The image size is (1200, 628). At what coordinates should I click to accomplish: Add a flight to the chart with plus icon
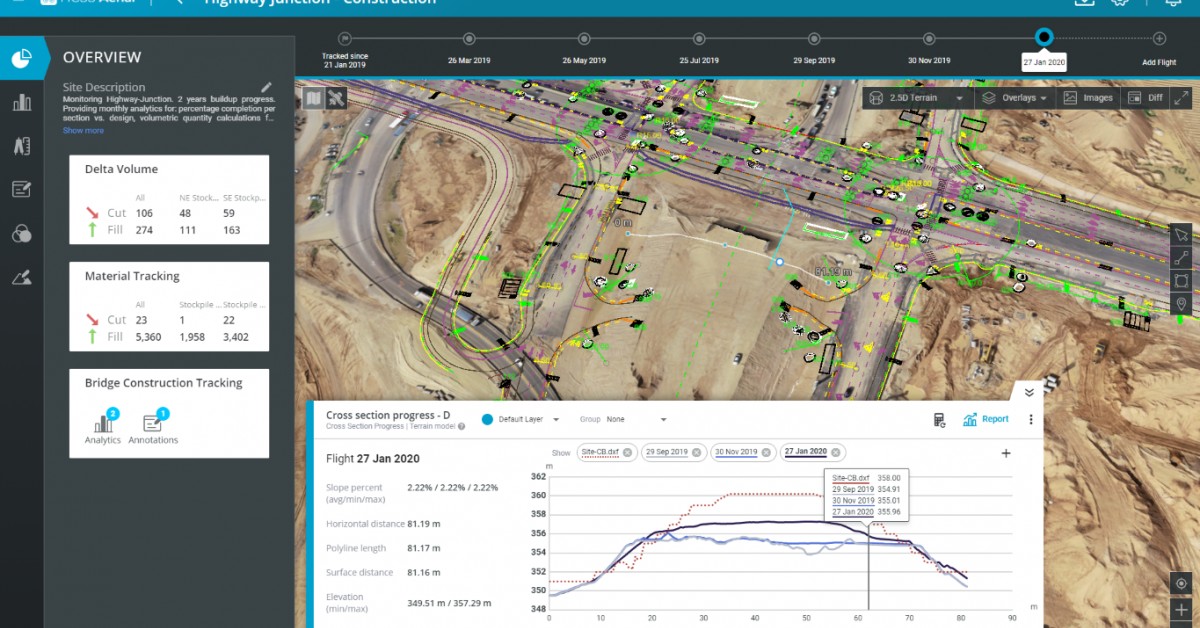tap(1006, 453)
